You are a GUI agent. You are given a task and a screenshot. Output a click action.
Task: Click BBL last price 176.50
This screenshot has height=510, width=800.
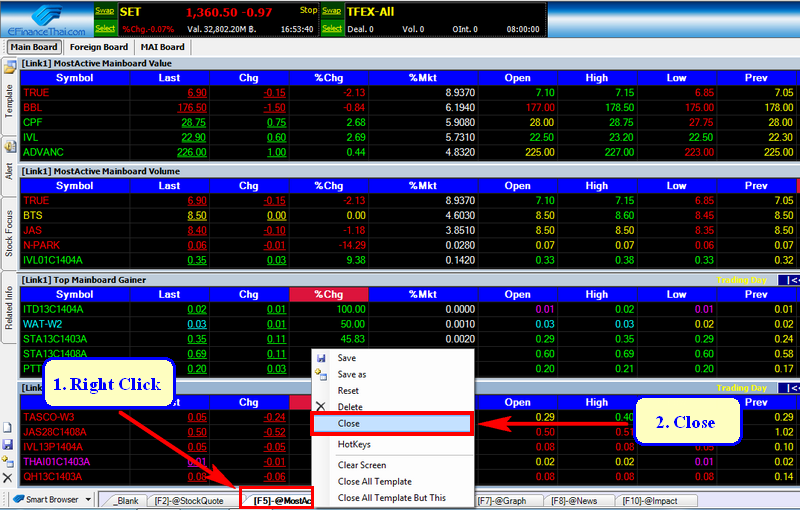tap(192, 108)
